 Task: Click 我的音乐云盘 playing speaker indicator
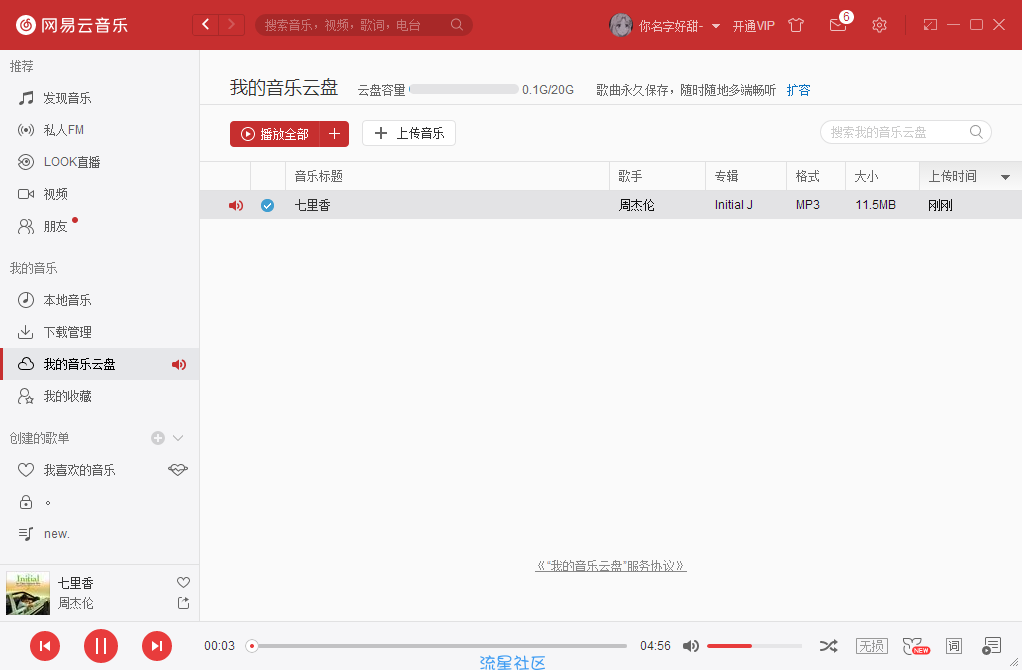pyautogui.click(x=179, y=364)
